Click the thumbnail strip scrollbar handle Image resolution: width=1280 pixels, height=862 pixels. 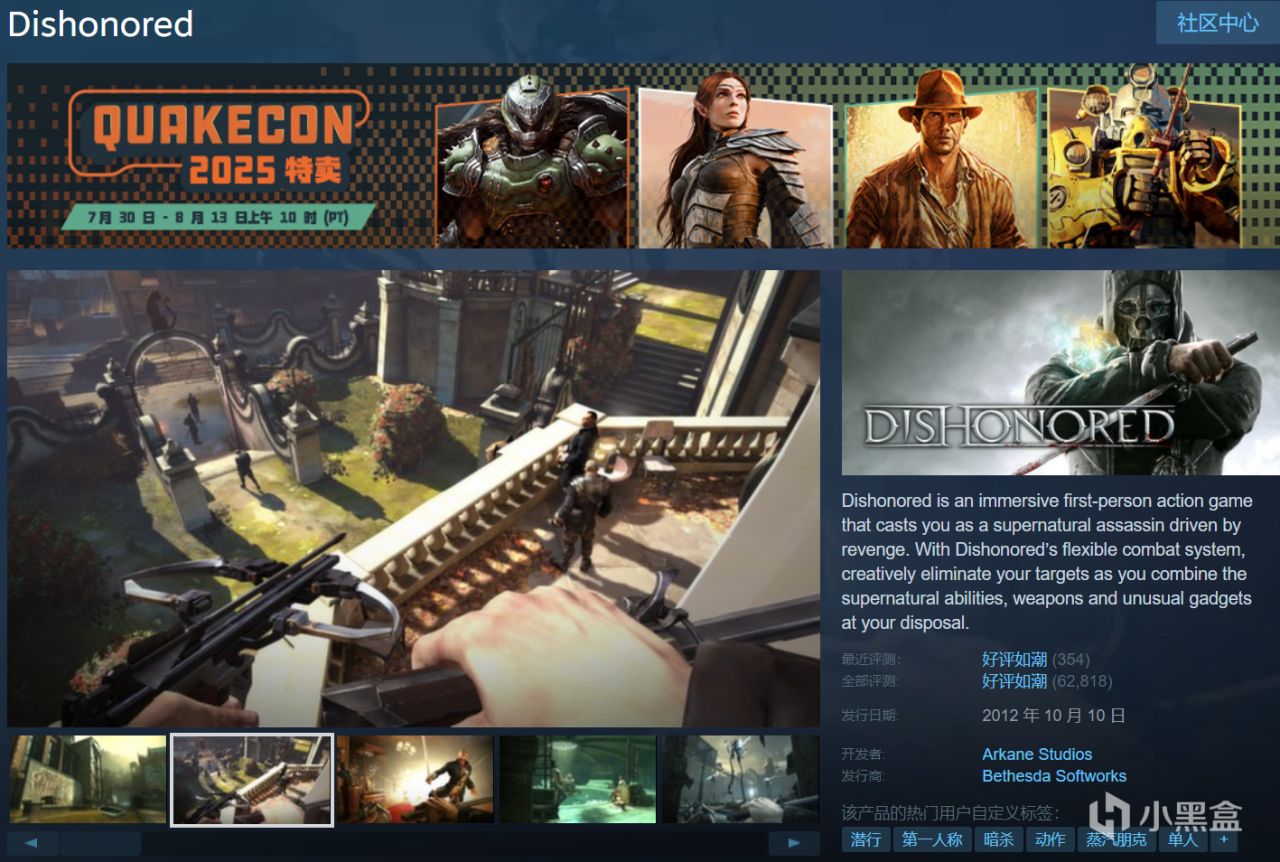tap(99, 843)
